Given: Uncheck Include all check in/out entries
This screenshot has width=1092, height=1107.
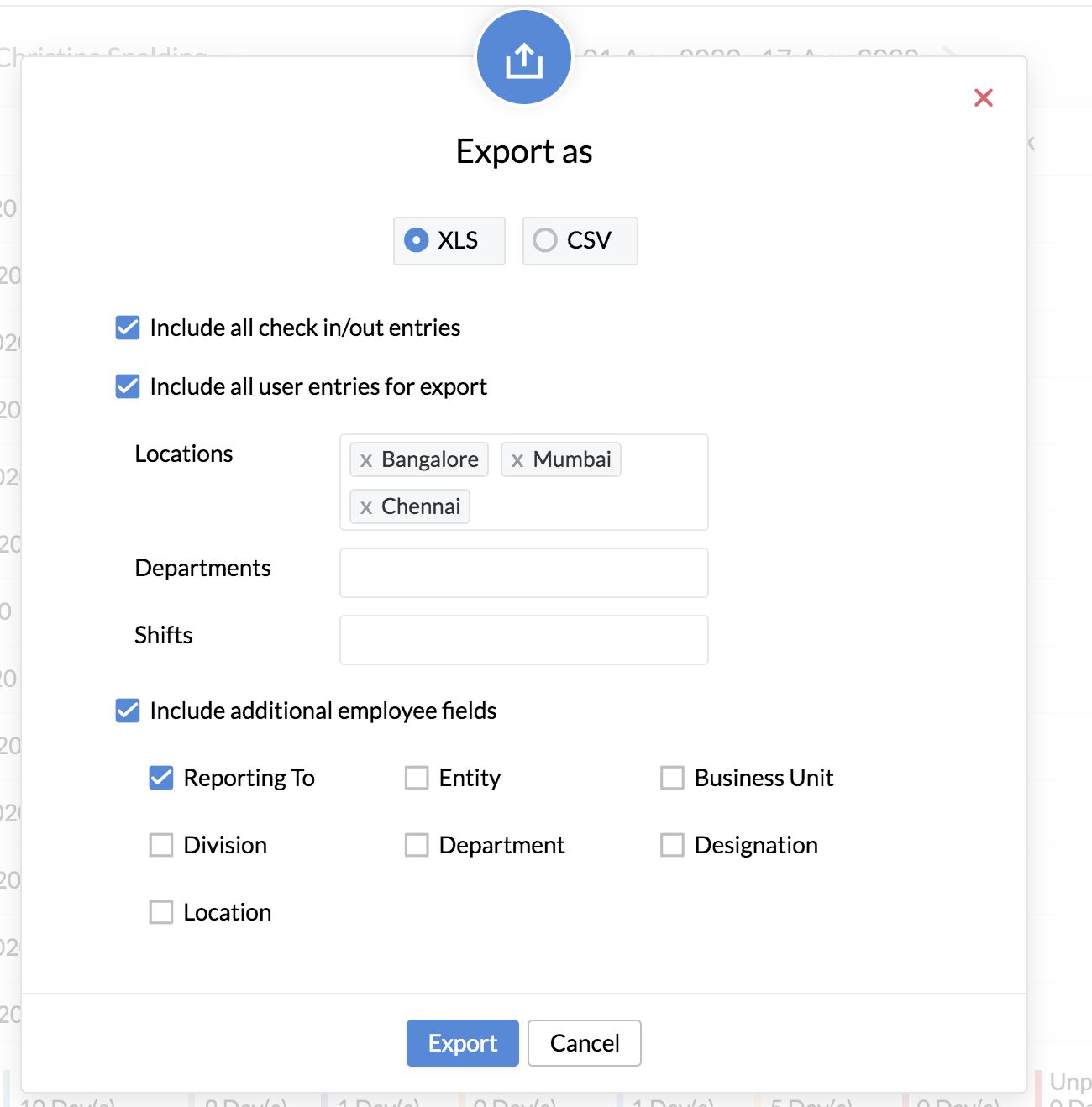Looking at the screenshot, I should pyautogui.click(x=128, y=328).
